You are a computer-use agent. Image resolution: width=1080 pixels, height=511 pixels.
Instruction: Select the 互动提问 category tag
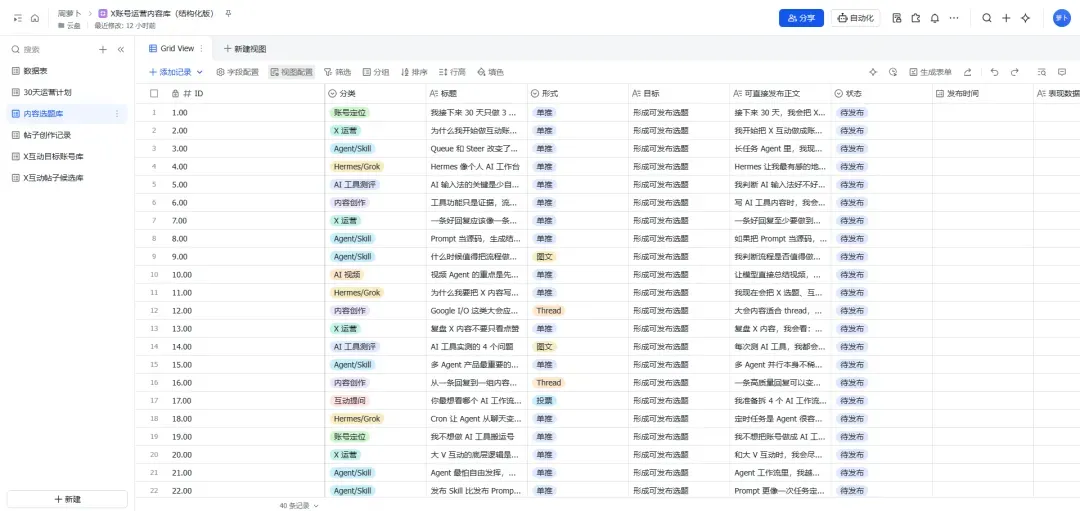[x=350, y=400]
